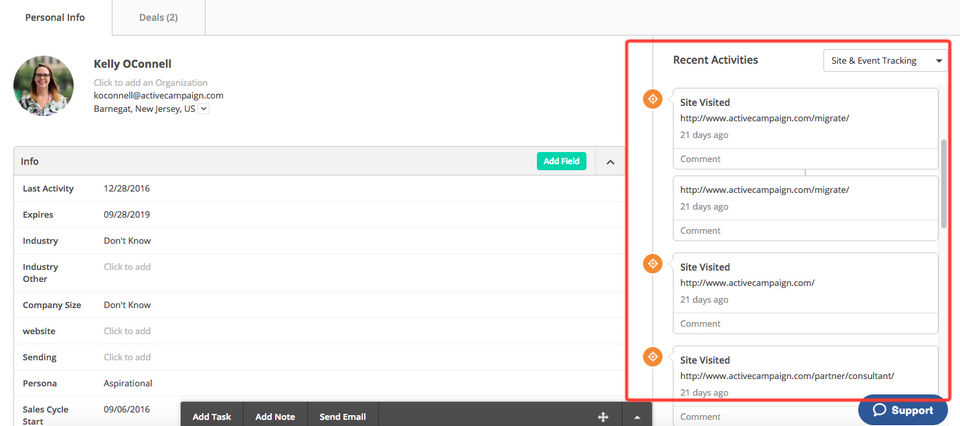Click 'Click to add' for Industry Other
This screenshot has width=960, height=426.
(x=127, y=267)
